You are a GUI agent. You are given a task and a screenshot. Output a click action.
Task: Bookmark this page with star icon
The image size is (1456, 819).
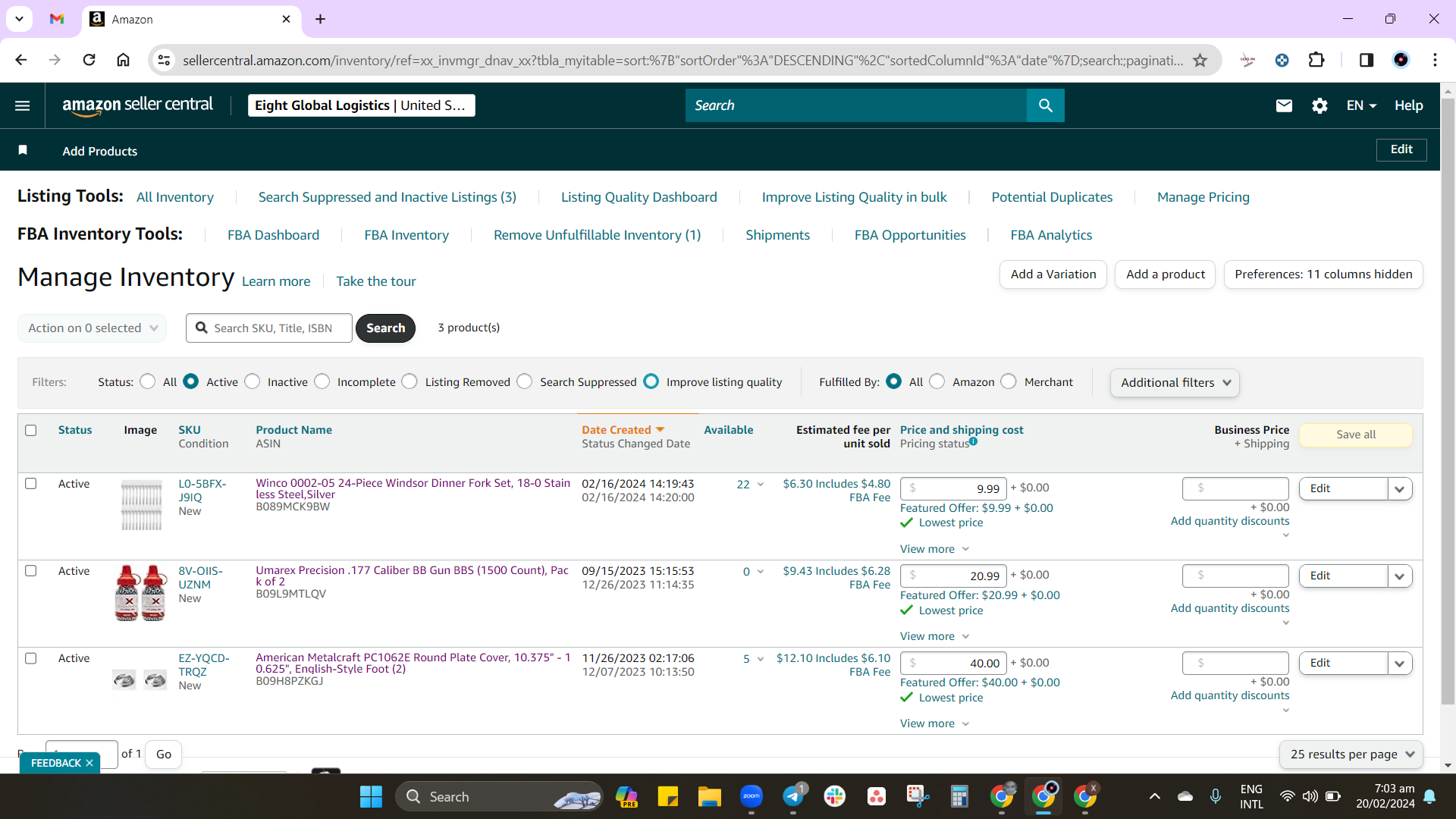point(1200,60)
